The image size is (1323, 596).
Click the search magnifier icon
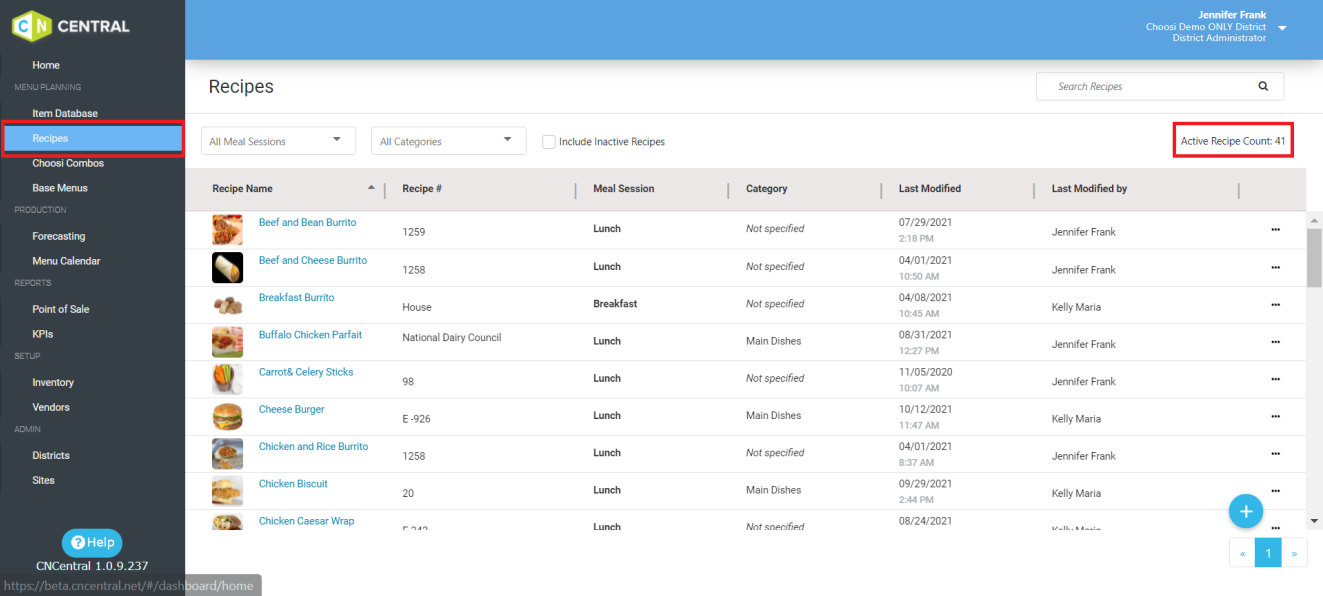[1263, 87]
